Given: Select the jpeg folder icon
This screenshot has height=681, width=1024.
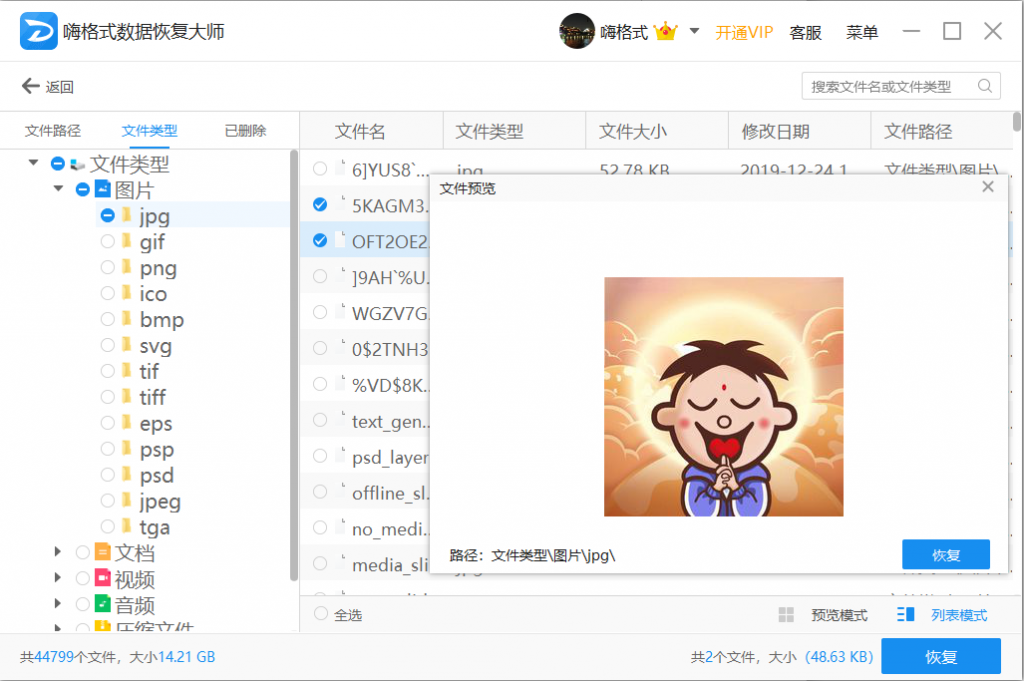Looking at the screenshot, I should point(127,500).
